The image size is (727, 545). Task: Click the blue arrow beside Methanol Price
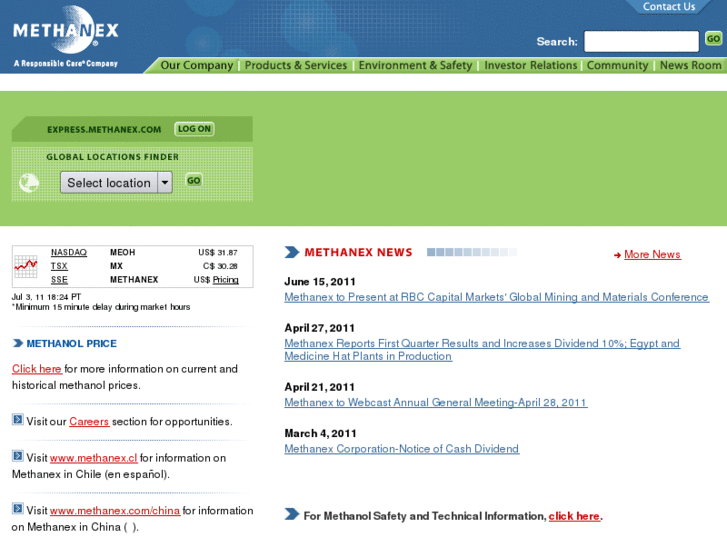(x=18, y=343)
